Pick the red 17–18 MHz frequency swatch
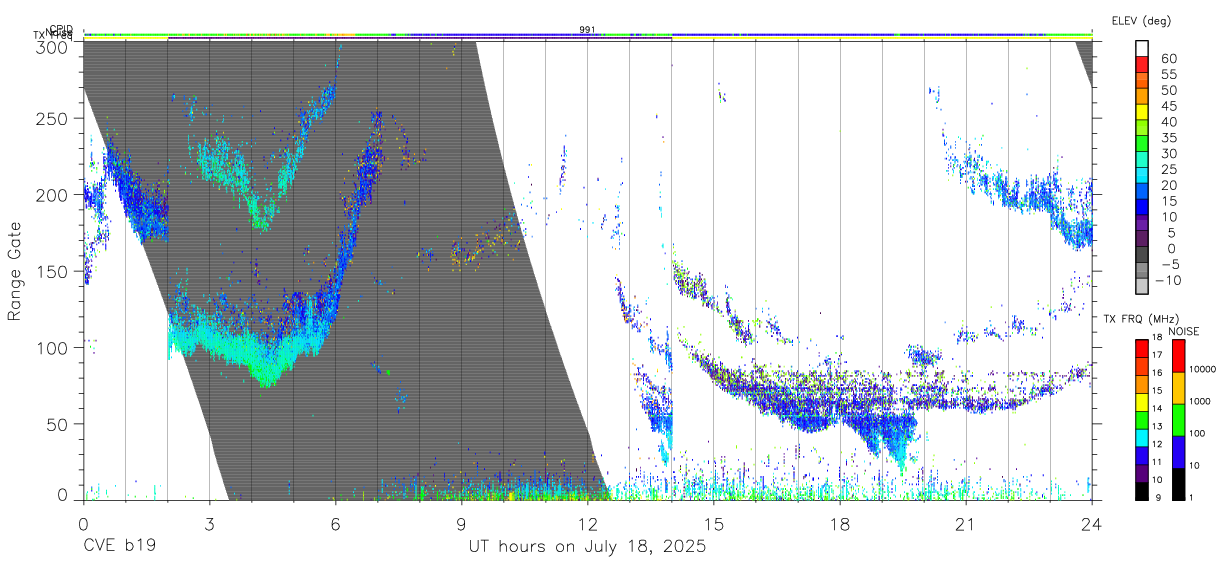This screenshot has width=1228, height=567. pos(1141,347)
